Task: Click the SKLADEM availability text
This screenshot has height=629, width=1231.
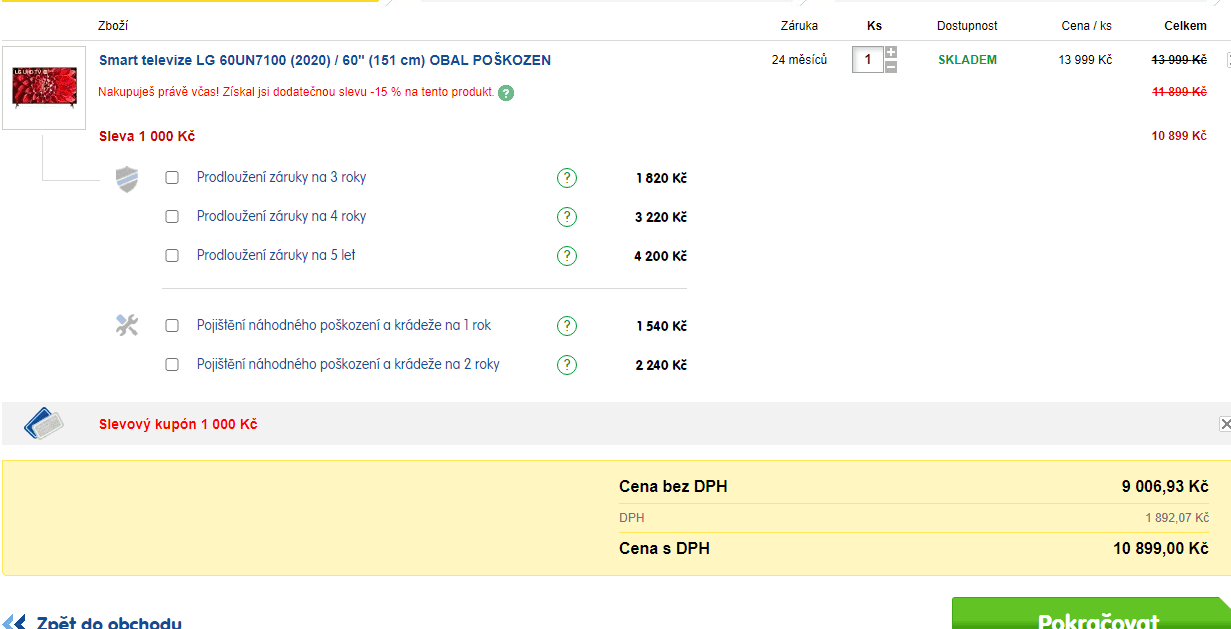Action: (x=967, y=60)
